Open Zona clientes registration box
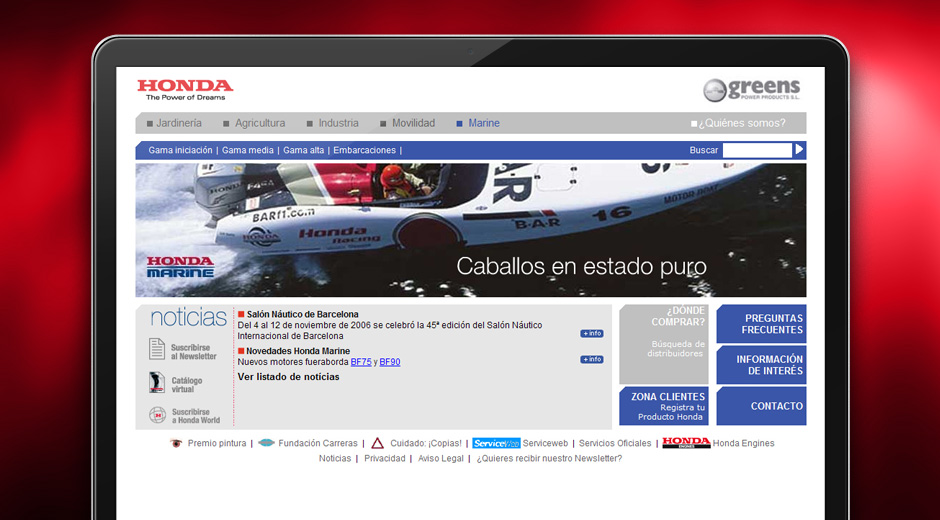The height and width of the screenshot is (520, 940). point(664,406)
